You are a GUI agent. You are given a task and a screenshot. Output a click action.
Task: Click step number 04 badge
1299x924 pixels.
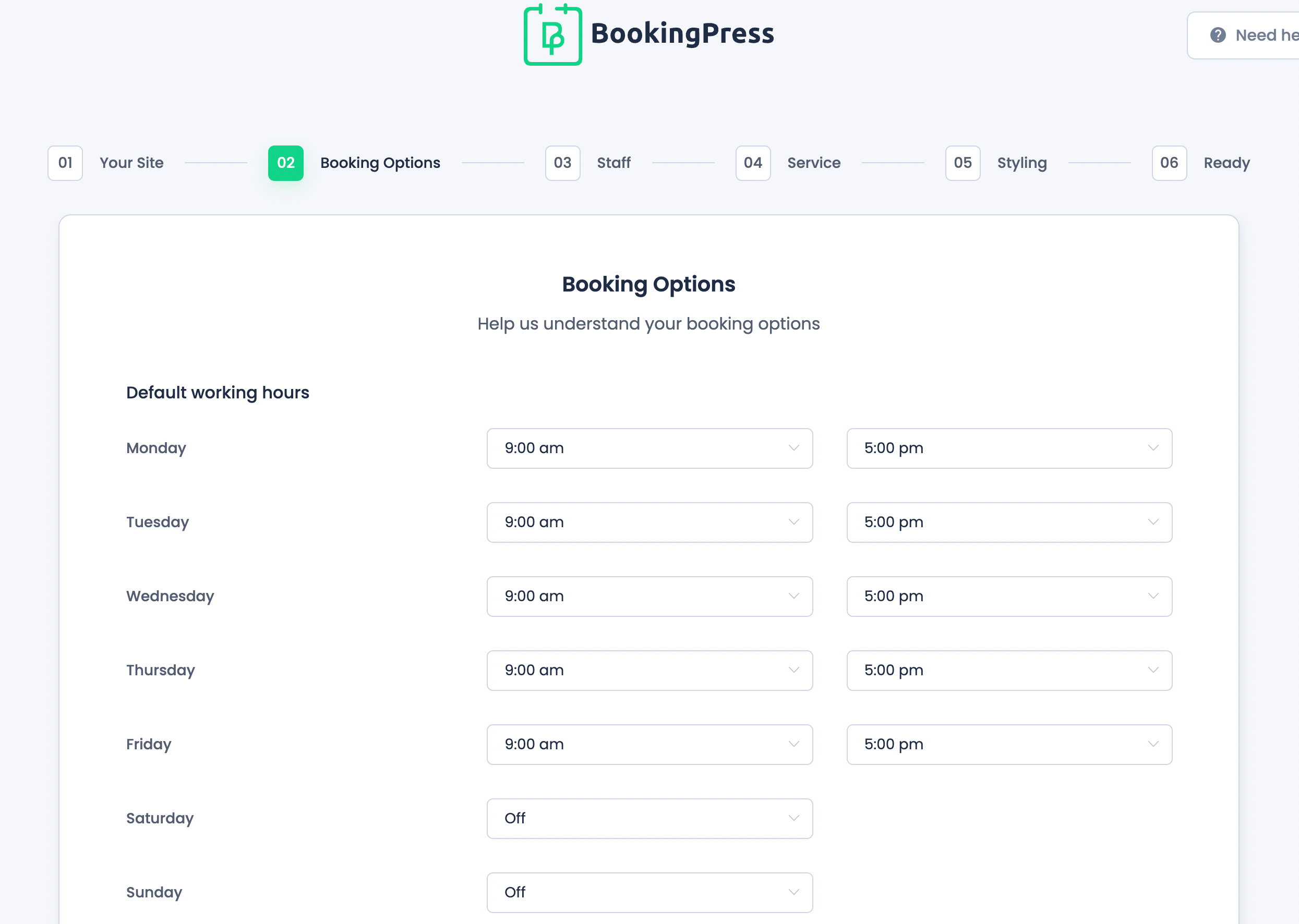click(752, 163)
